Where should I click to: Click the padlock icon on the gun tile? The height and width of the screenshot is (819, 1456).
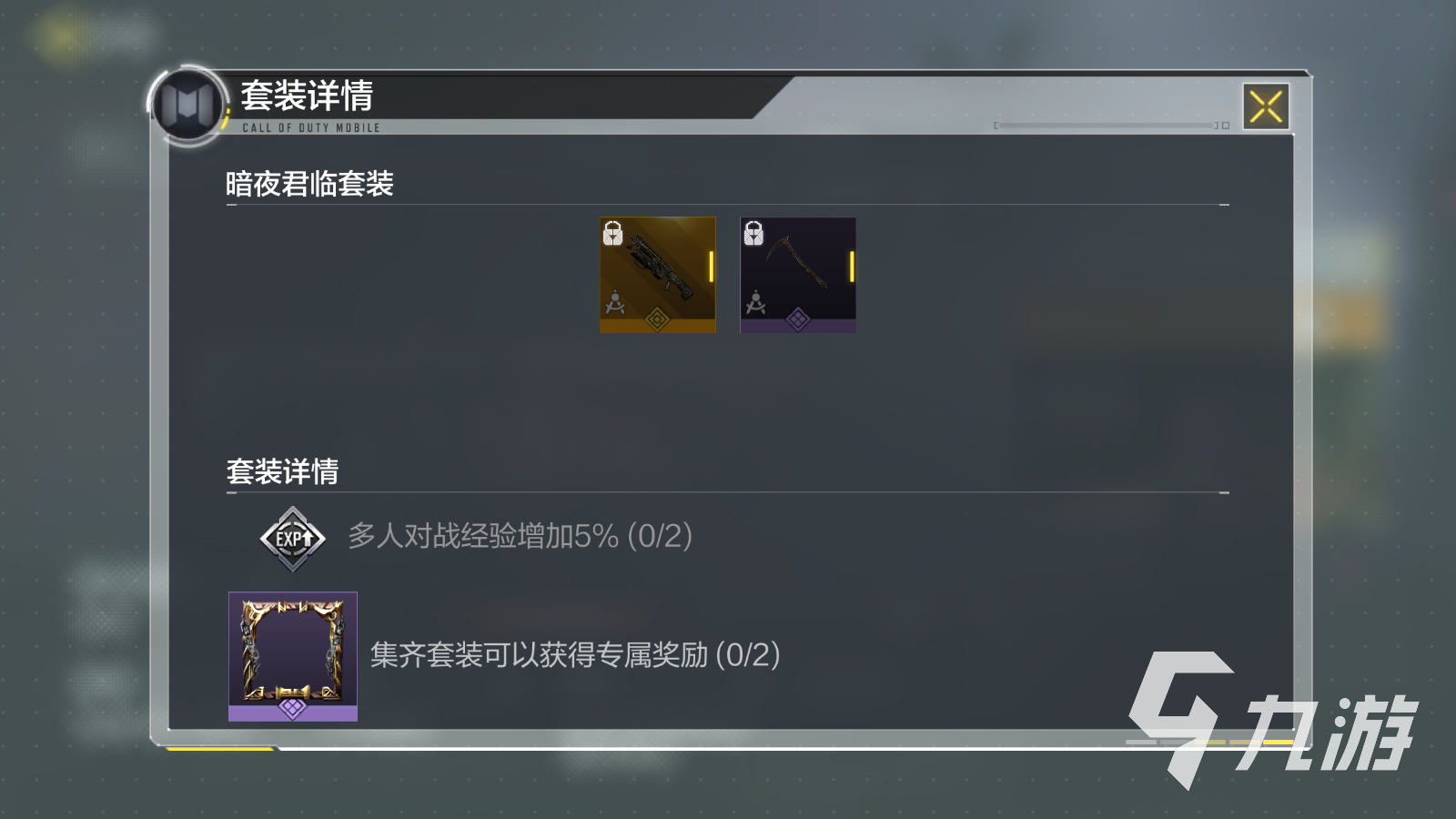(x=613, y=233)
